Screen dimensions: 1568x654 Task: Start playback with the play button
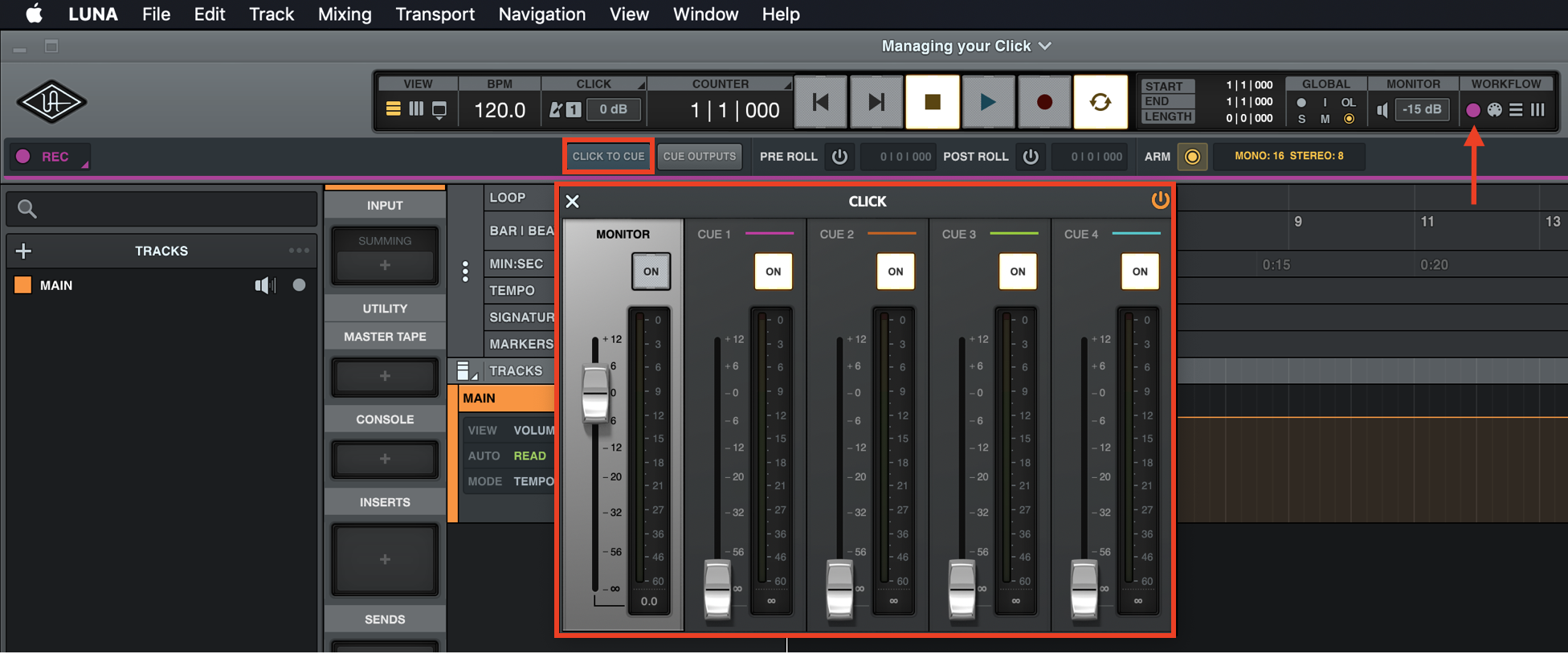[x=988, y=102]
